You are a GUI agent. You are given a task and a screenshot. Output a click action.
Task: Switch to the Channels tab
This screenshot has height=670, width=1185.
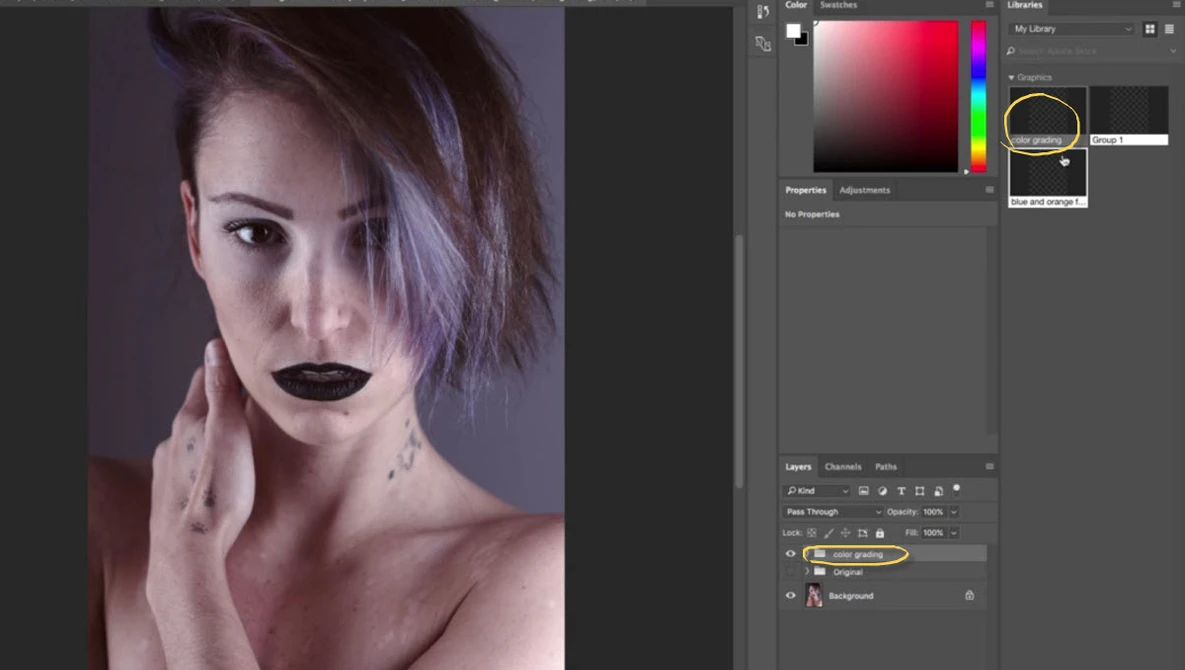(843, 466)
